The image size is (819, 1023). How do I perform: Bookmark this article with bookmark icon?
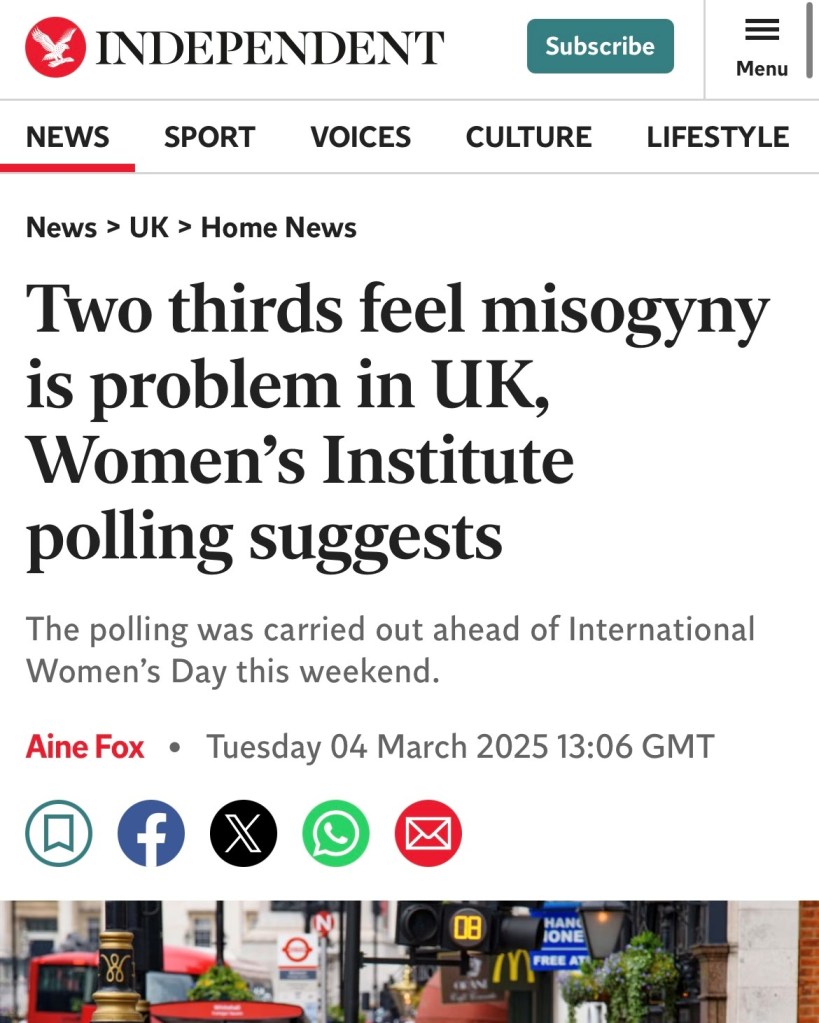coord(59,833)
